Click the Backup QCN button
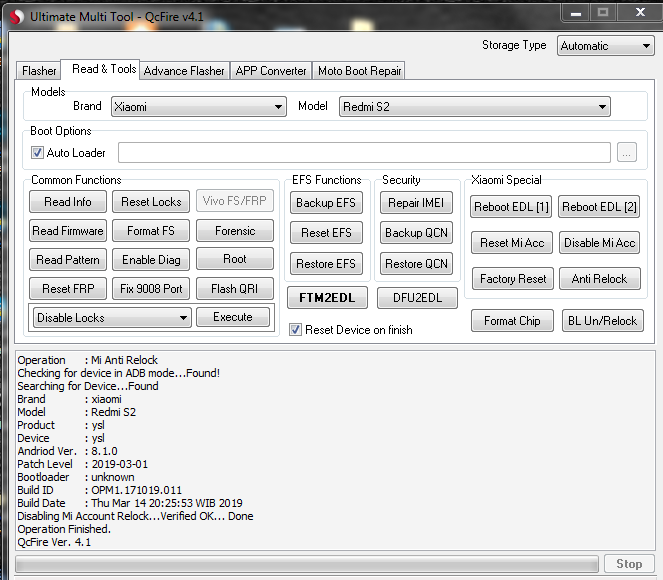The image size is (663, 580). 416,233
